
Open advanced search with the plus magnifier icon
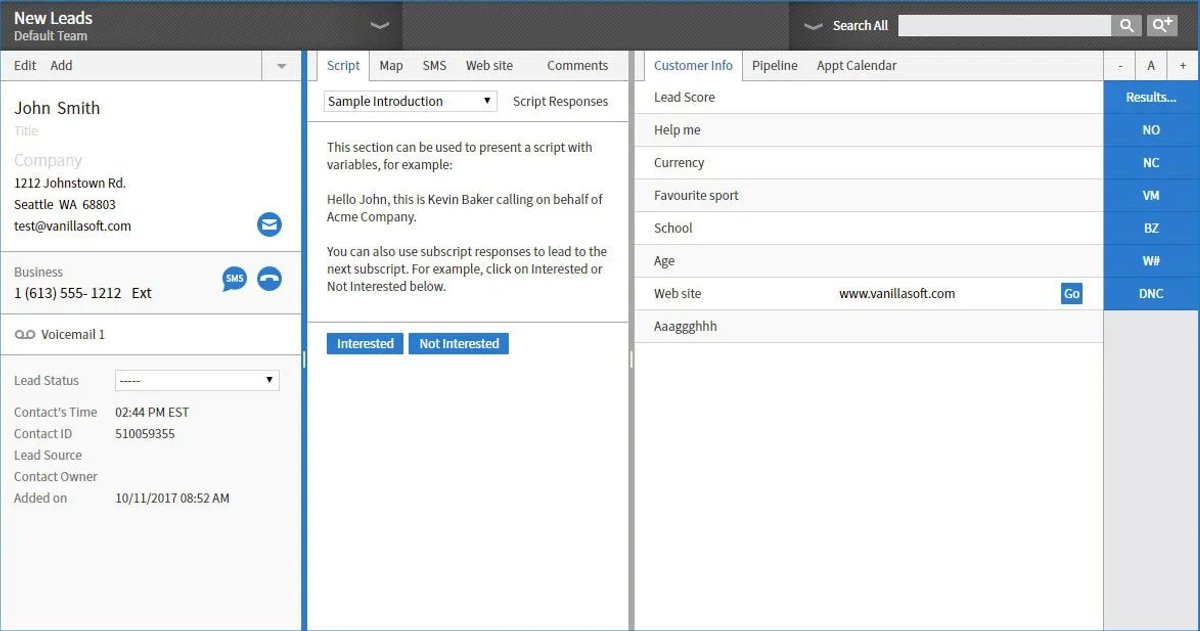point(1161,26)
